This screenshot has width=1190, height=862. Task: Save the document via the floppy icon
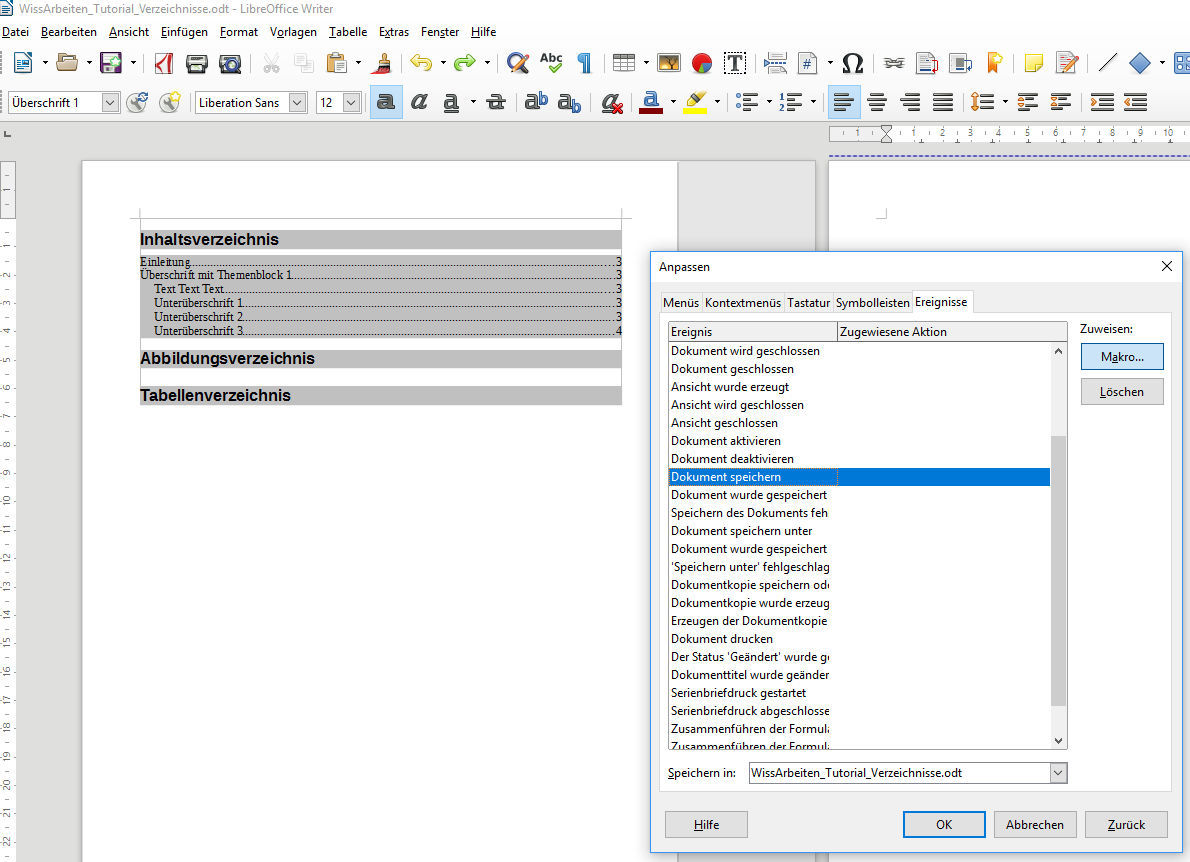tap(111, 63)
